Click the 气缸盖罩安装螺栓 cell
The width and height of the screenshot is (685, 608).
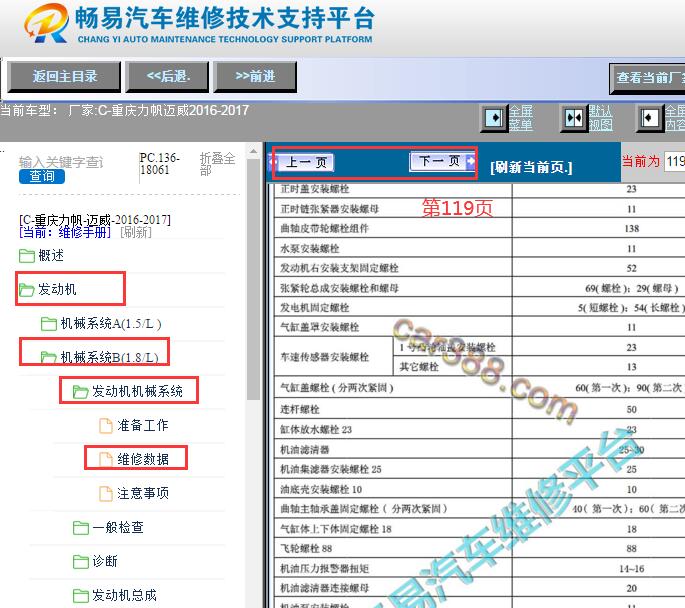tap(393, 327)
